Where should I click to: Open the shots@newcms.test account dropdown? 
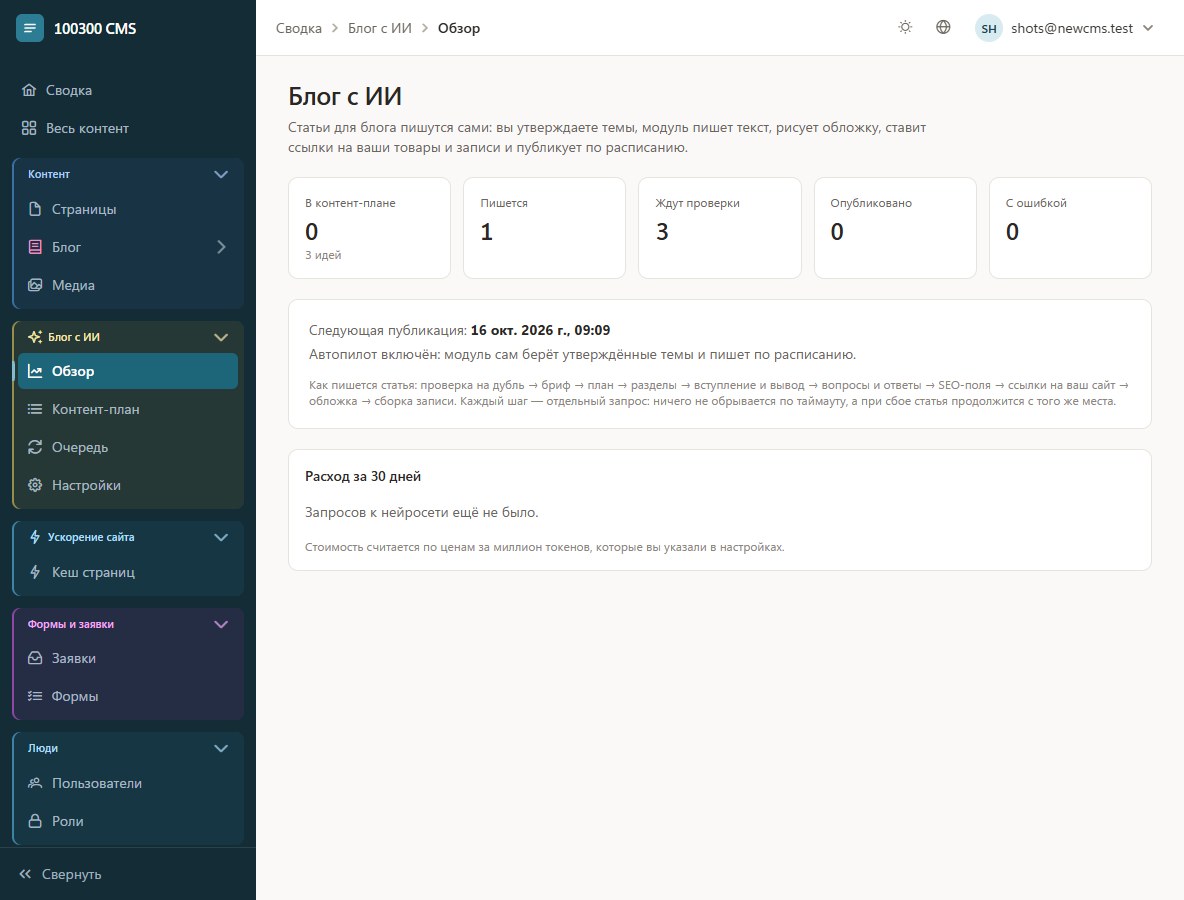pos(1065,29)
